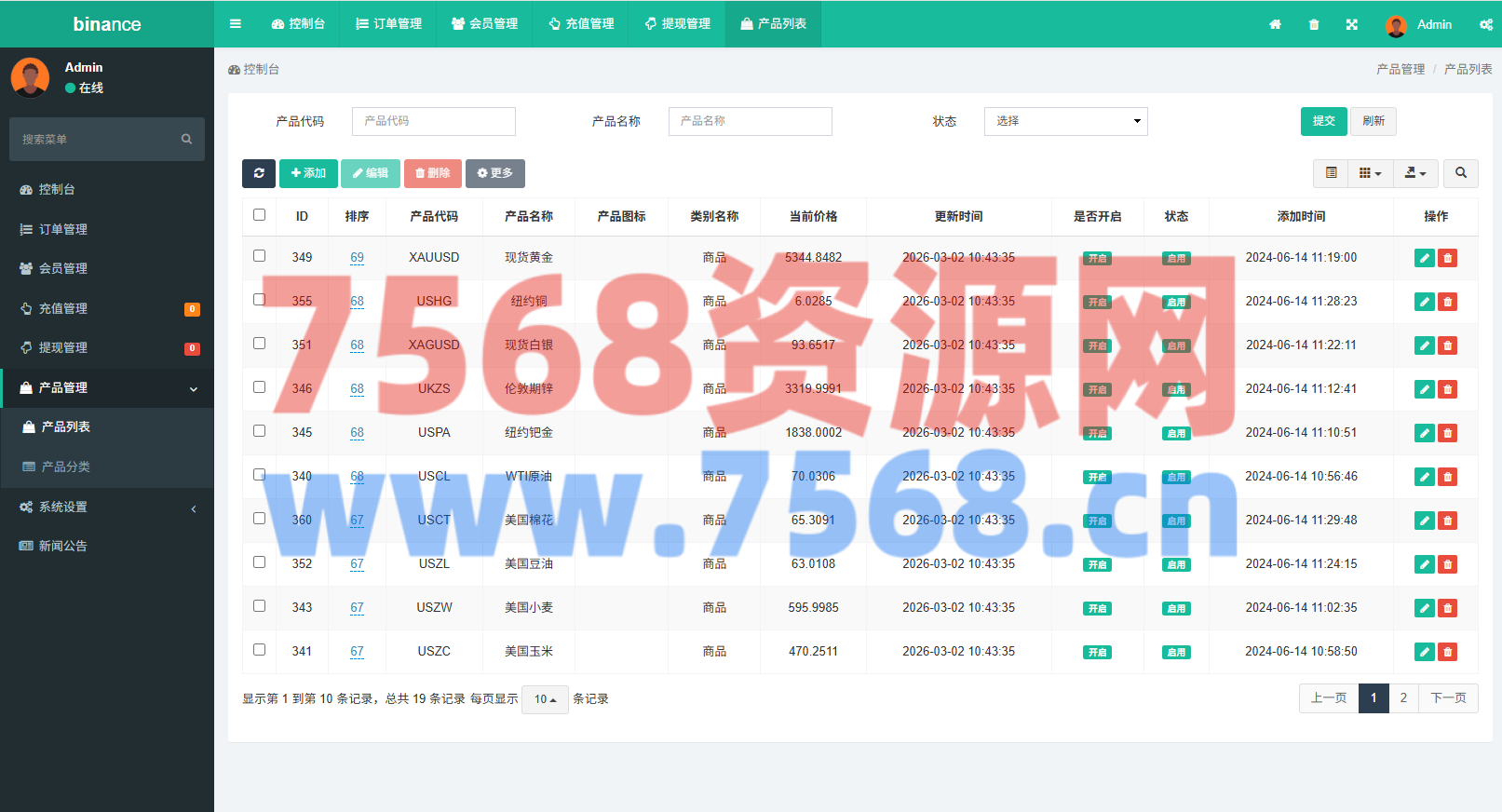Check the select-all checkbox in table header
The width and height of the screenshot is (1502, 812).
click(260, 215)
